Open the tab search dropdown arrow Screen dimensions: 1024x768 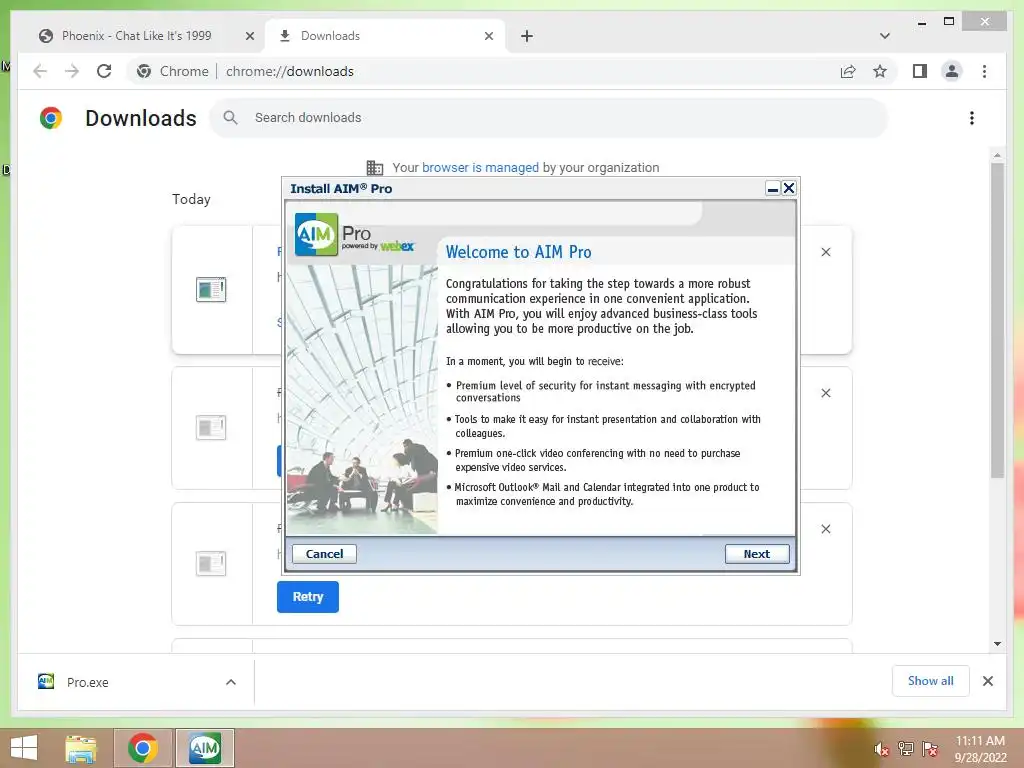(885, 36)
